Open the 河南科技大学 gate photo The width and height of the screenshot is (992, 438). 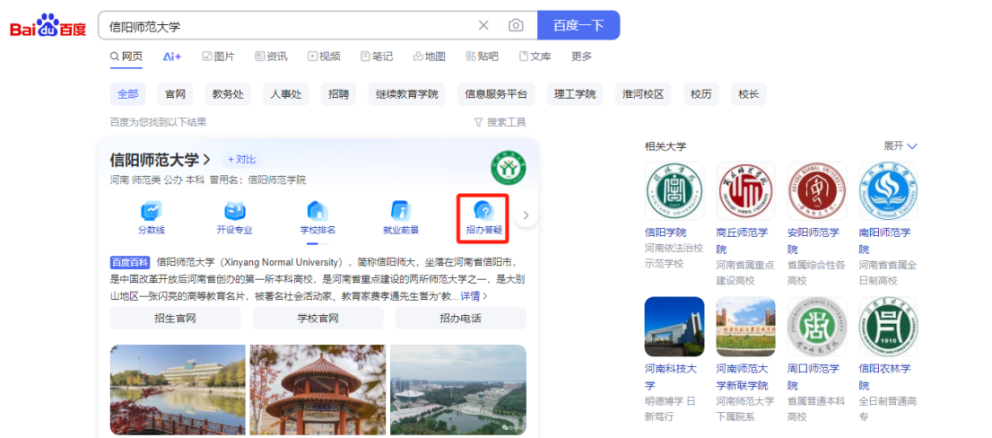[x=674, y=327]
